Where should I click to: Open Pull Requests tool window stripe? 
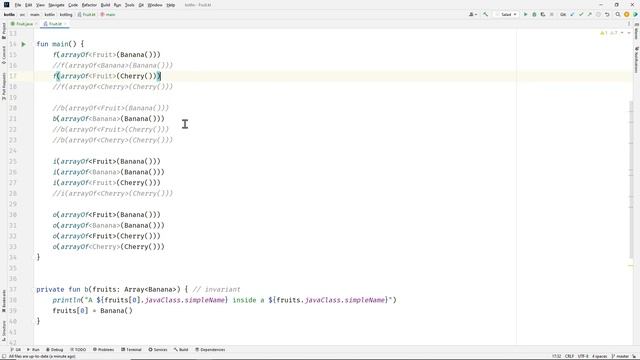pyautogui.click(x=4, y=86)
